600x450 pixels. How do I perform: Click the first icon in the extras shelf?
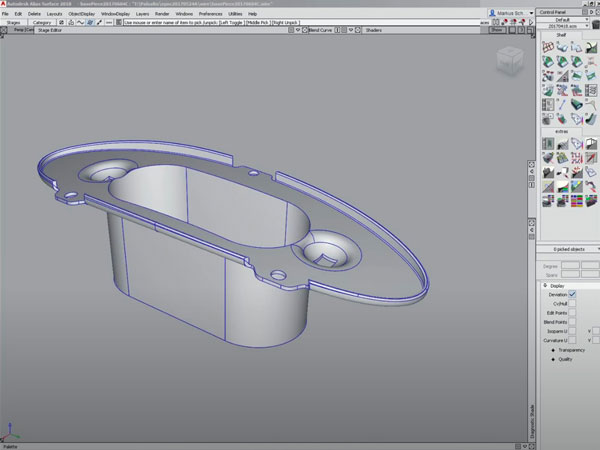coord(548,144)
